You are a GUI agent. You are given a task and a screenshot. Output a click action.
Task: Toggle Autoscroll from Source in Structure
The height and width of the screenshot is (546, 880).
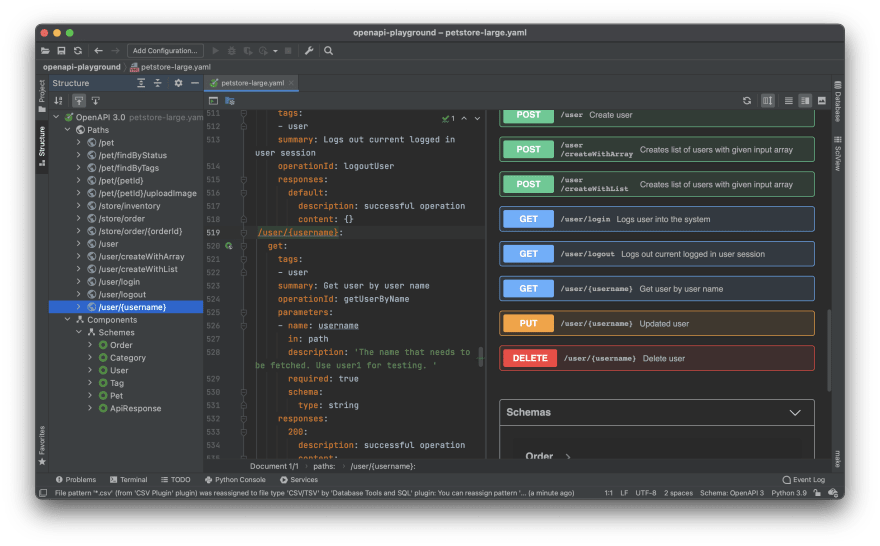(x=96, y=101)
